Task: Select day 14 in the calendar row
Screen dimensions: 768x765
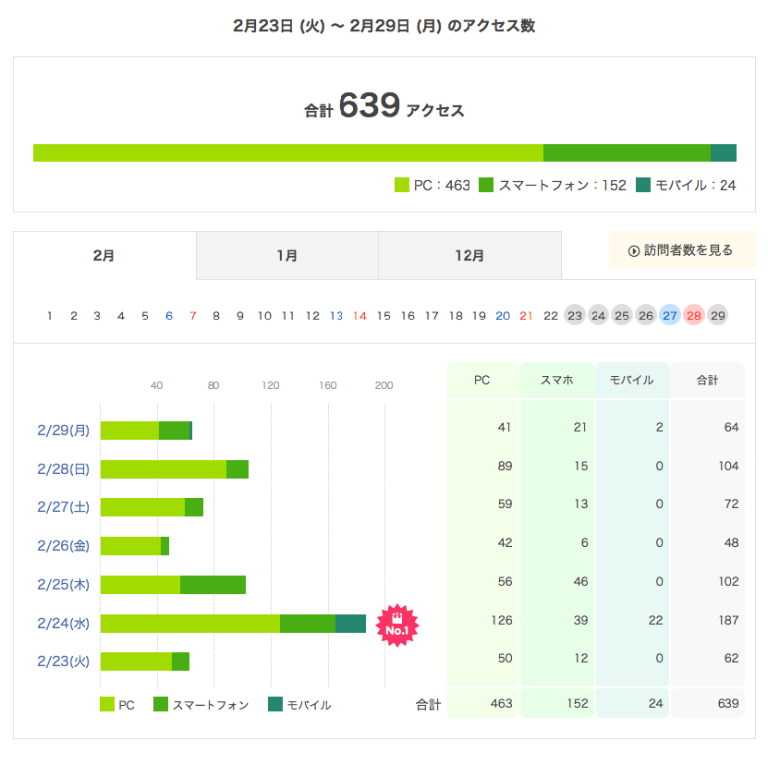Action: [x=360, y=316]
